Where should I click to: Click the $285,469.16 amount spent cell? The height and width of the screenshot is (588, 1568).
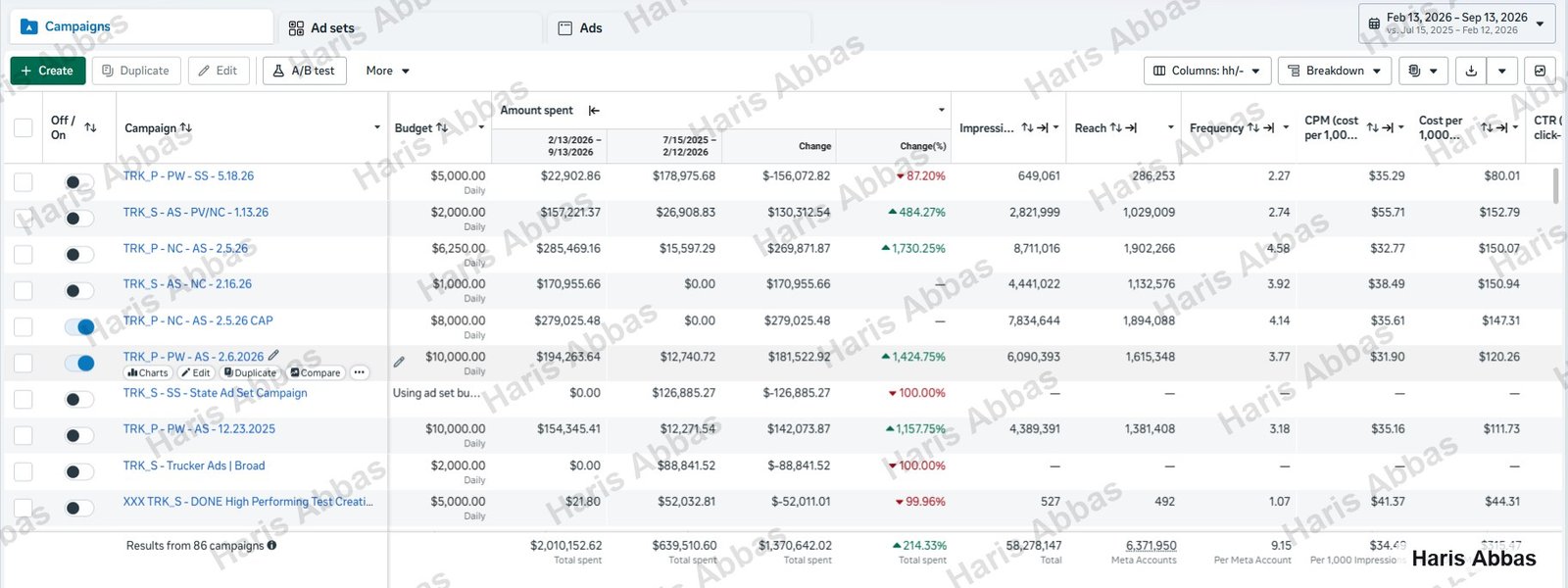pos(568,249)
